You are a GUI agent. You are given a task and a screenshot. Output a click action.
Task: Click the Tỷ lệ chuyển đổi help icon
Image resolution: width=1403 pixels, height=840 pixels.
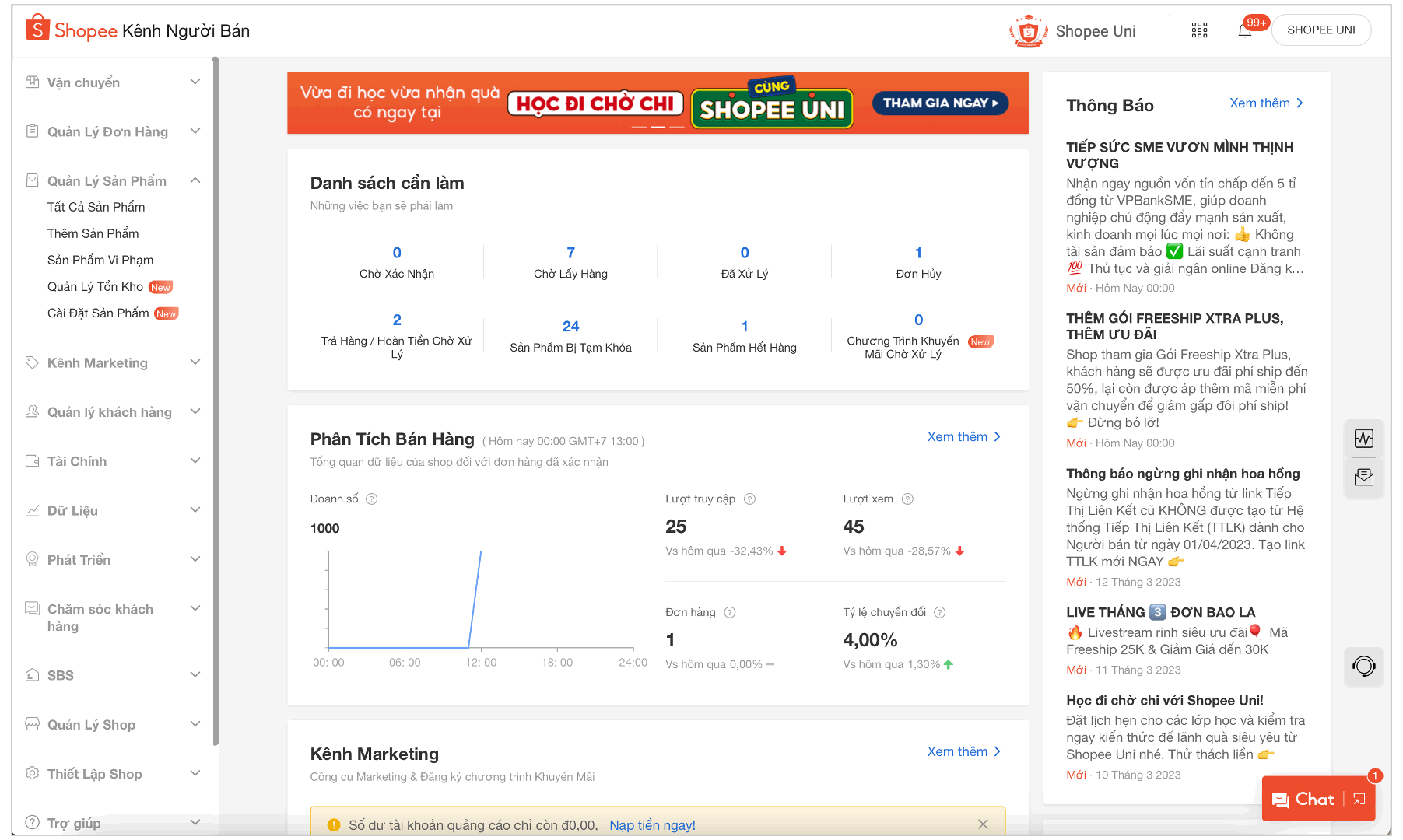coord(939,613)
